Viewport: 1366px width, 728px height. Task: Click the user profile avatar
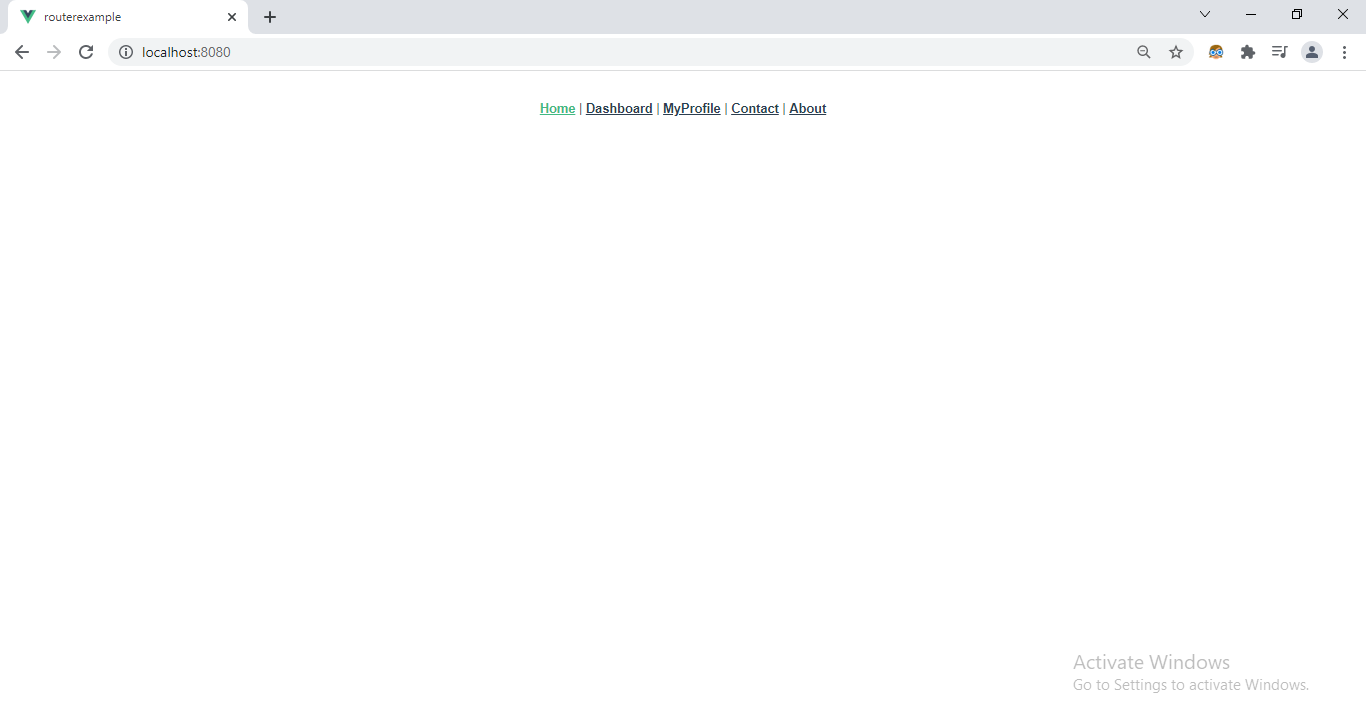click(1312, 52)
